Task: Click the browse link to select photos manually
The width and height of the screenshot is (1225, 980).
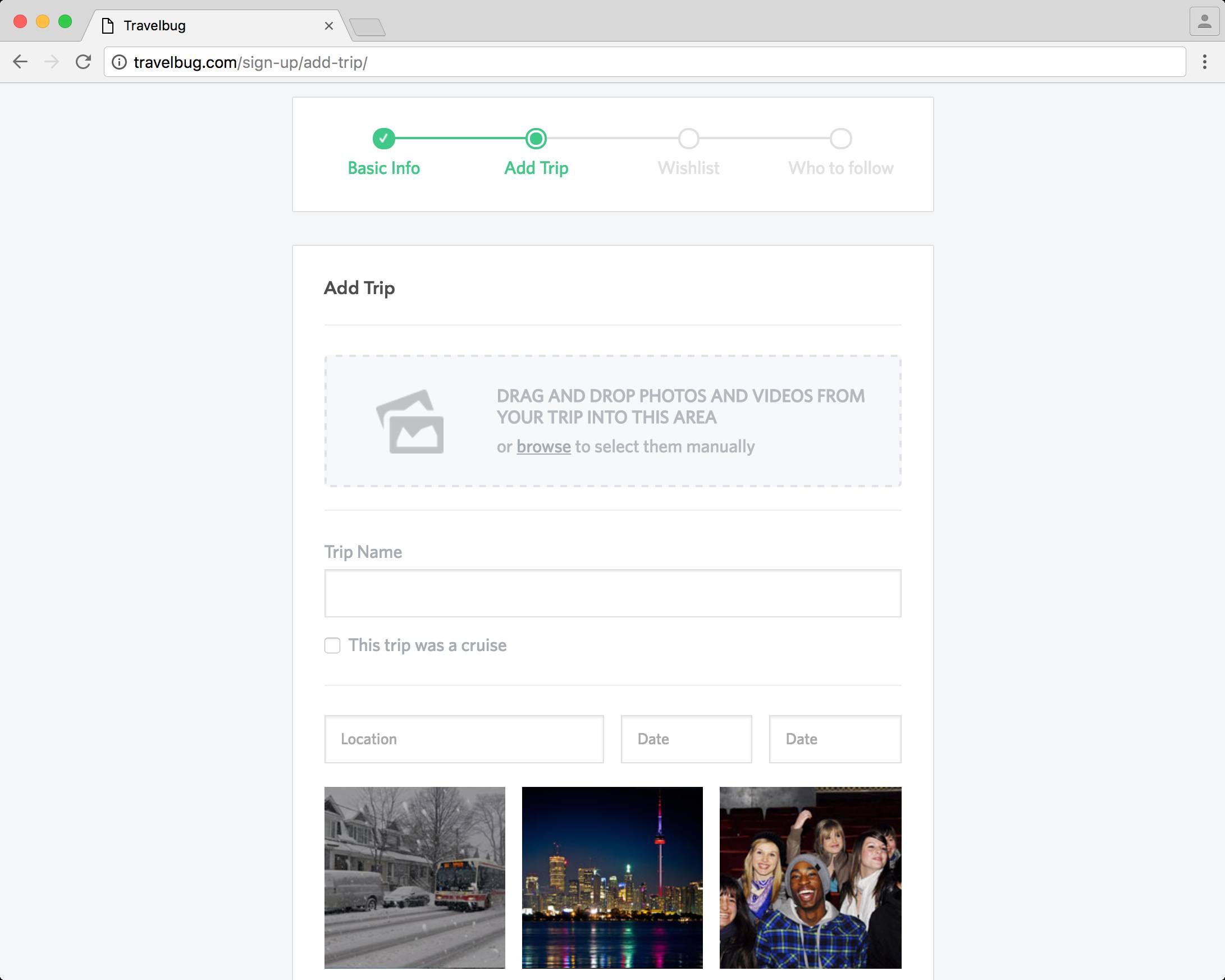Action: pyautogui.click(x=543, y=447)
